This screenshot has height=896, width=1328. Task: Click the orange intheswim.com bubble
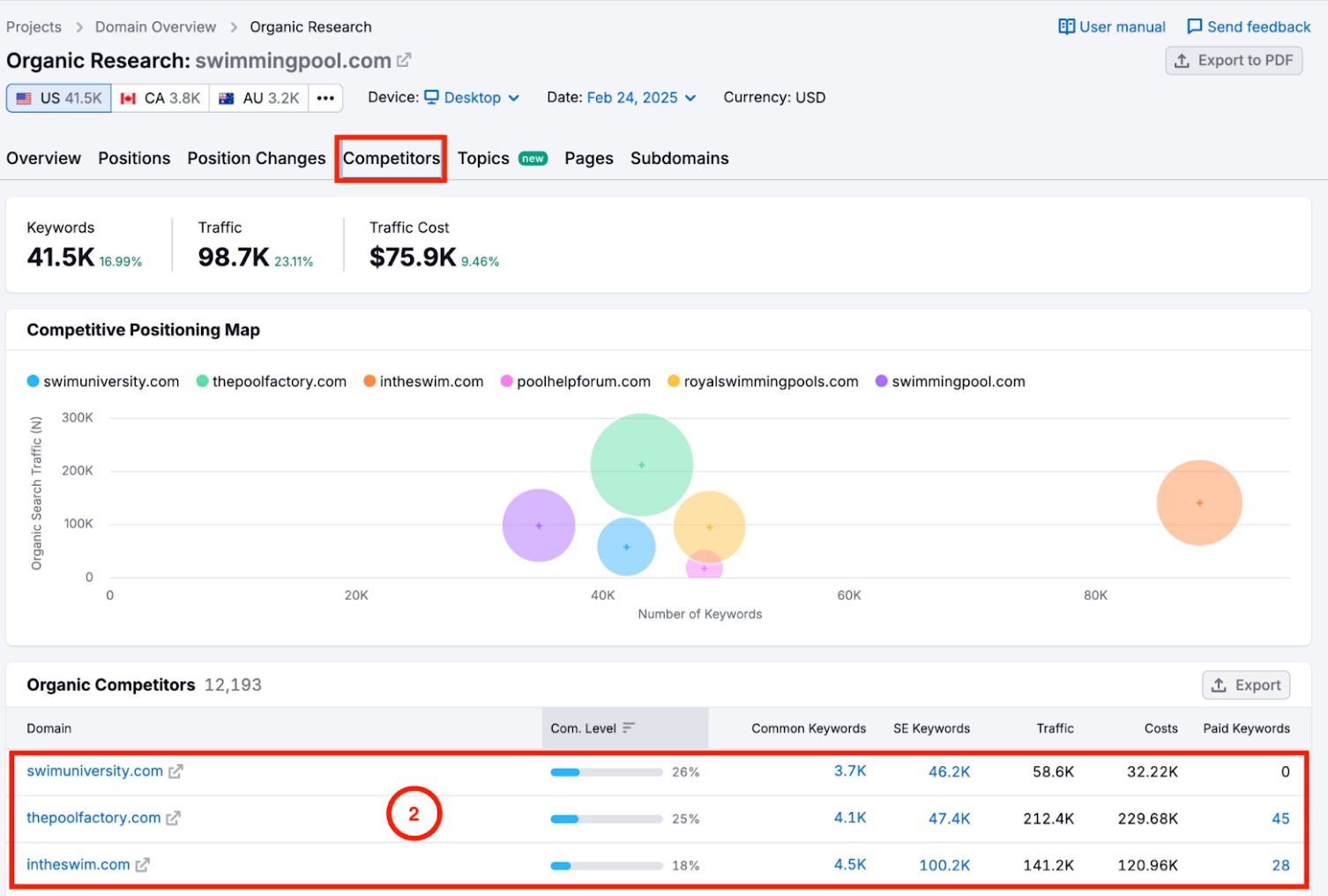point(1199,503)
